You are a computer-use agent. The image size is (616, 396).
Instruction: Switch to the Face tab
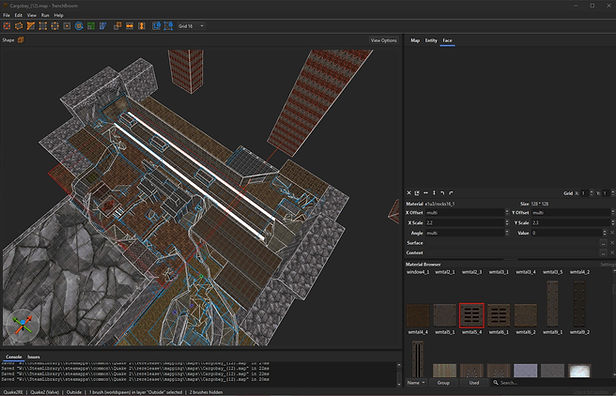click(x=447, y=40)
